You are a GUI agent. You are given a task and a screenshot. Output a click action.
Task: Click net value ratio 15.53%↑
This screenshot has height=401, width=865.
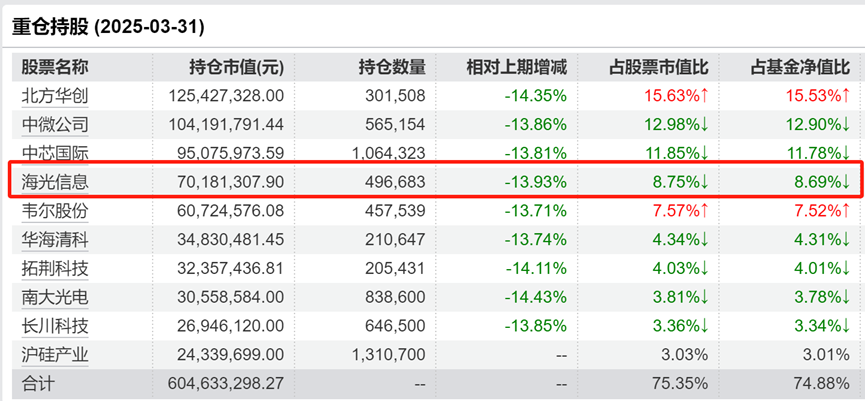tap(816, 96)
